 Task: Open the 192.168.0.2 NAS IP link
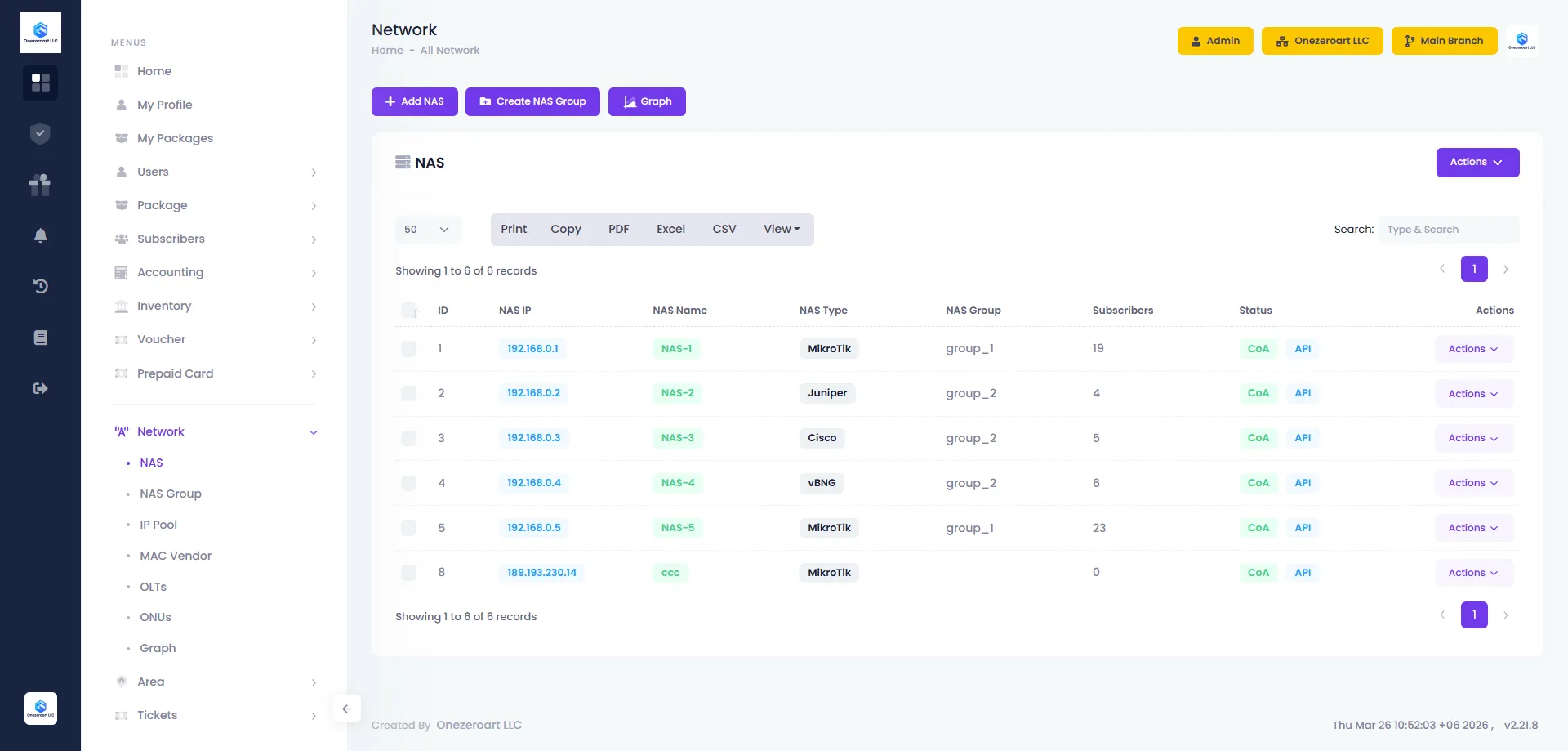tap(533, 393)
